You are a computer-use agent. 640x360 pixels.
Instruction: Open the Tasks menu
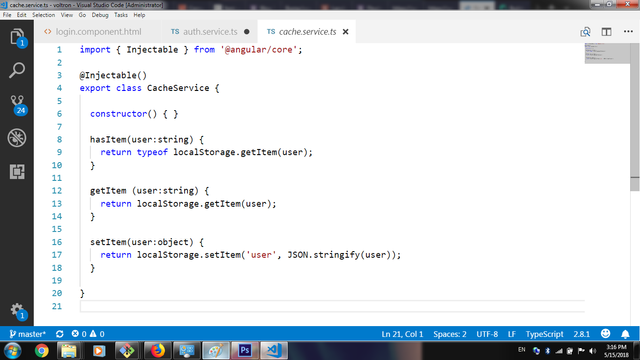coord(121,15)
